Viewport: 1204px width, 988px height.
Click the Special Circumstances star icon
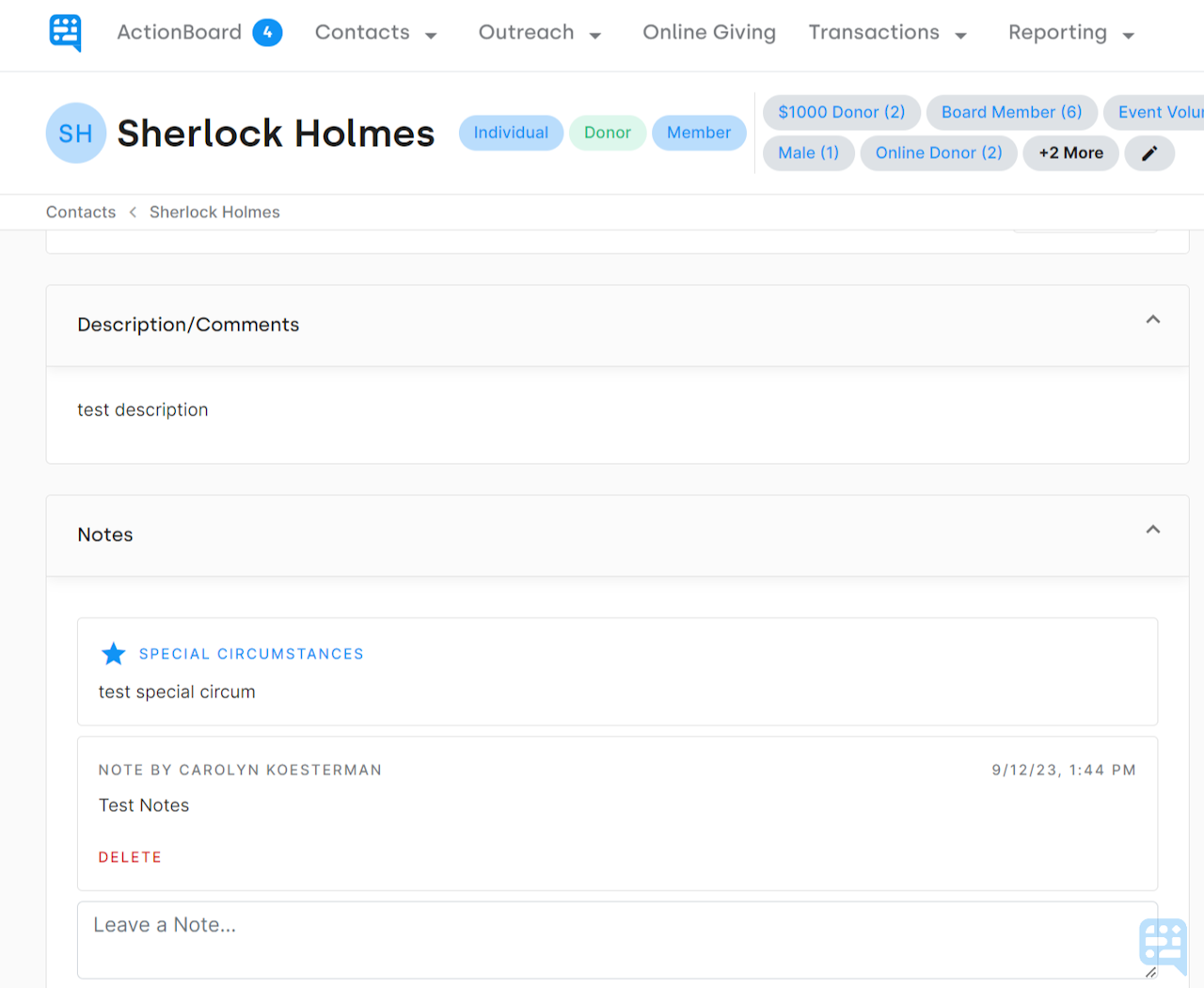click(114, 654)
